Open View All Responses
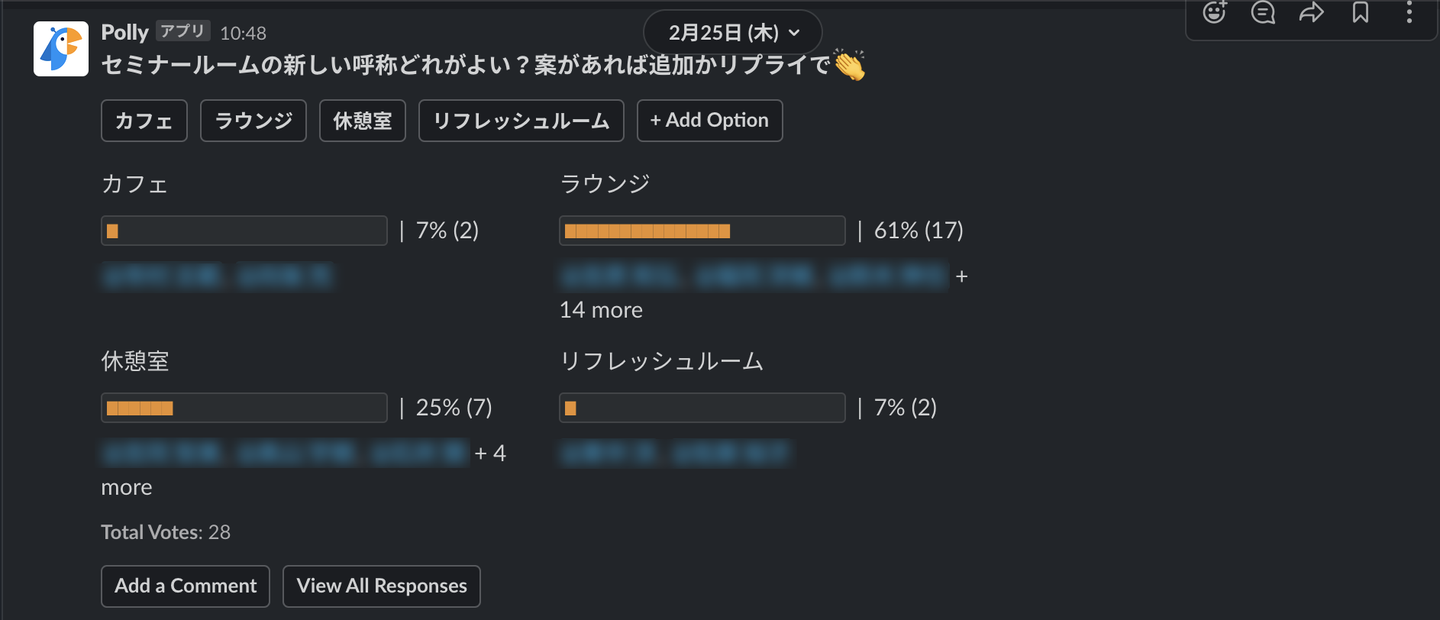The image size is (1440, 620). (x=381, y=586)
